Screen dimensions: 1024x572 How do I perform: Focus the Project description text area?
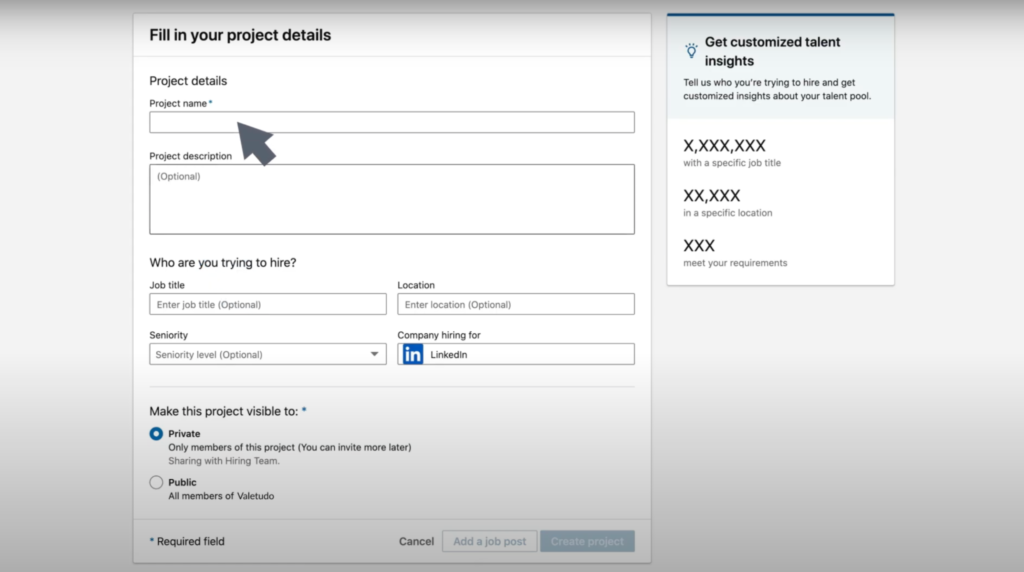[391, 199]
